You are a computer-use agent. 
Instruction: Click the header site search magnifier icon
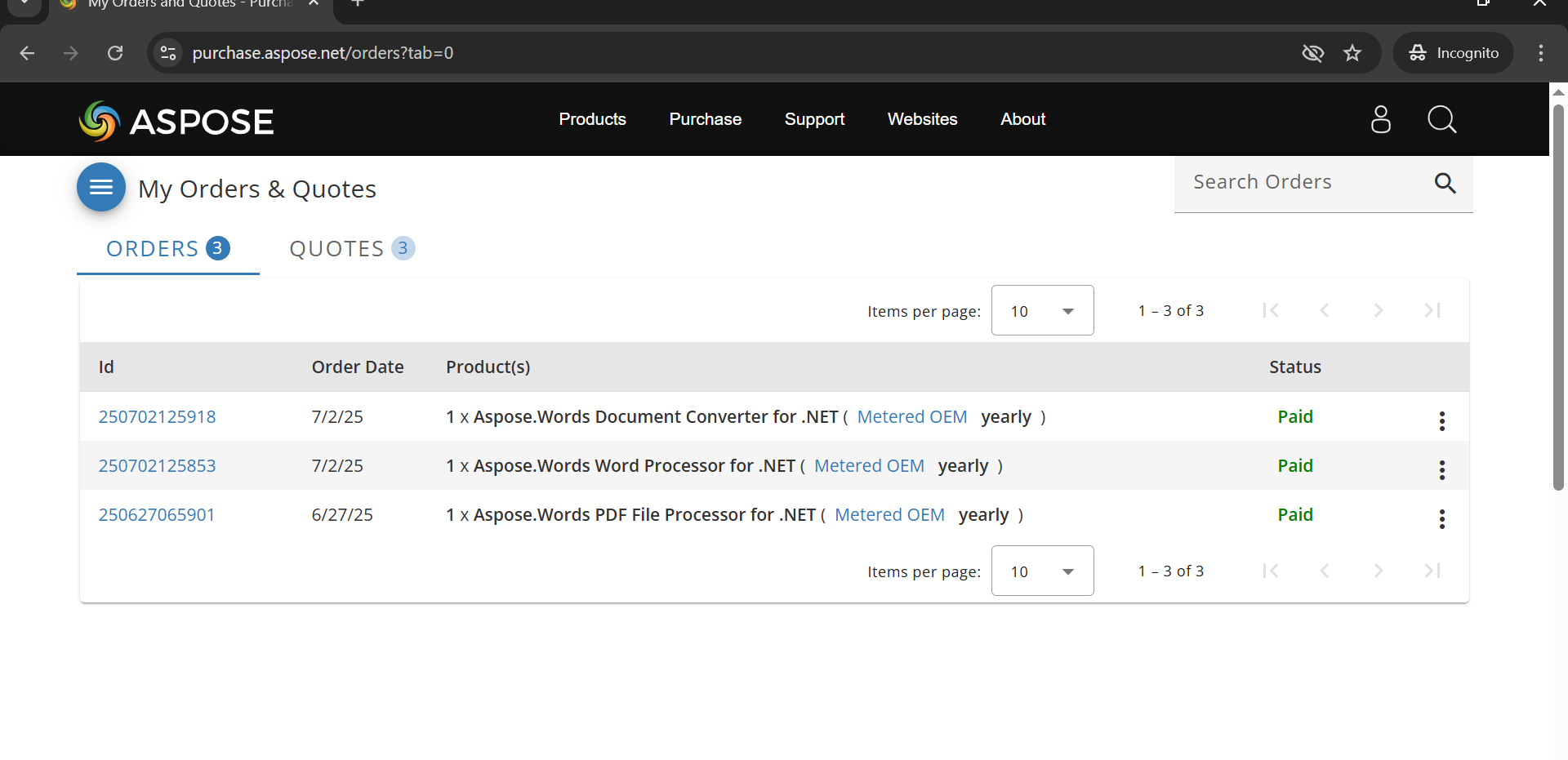coord(1441,119)
